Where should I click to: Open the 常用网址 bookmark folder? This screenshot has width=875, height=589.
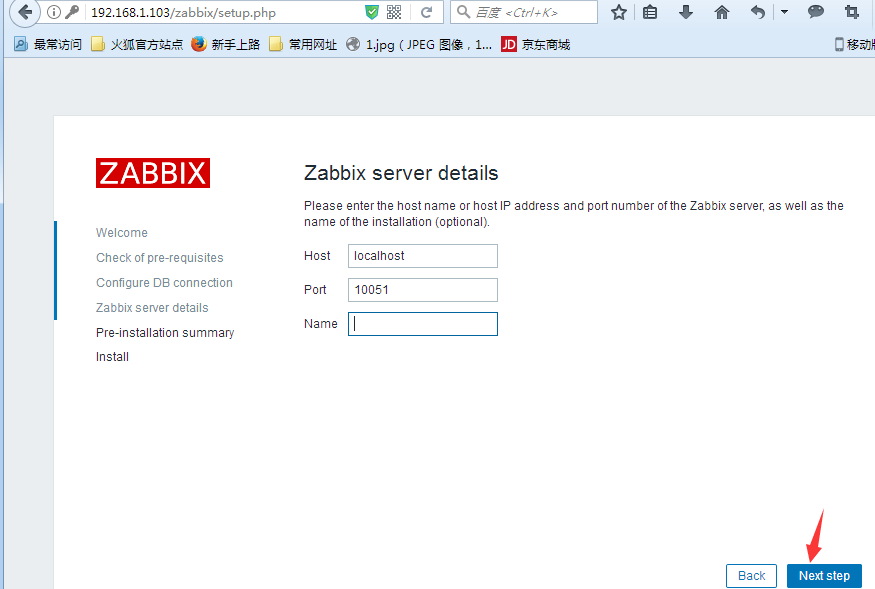(x=303, y=44)
